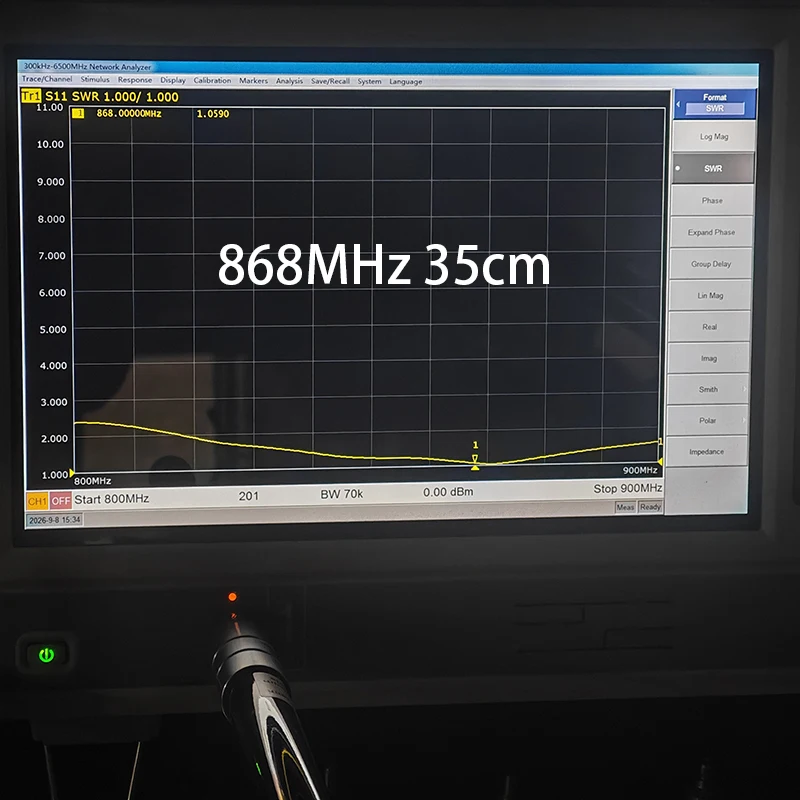Click the Impedance softkey
The image size is (800, 800).
click(706, 452)
